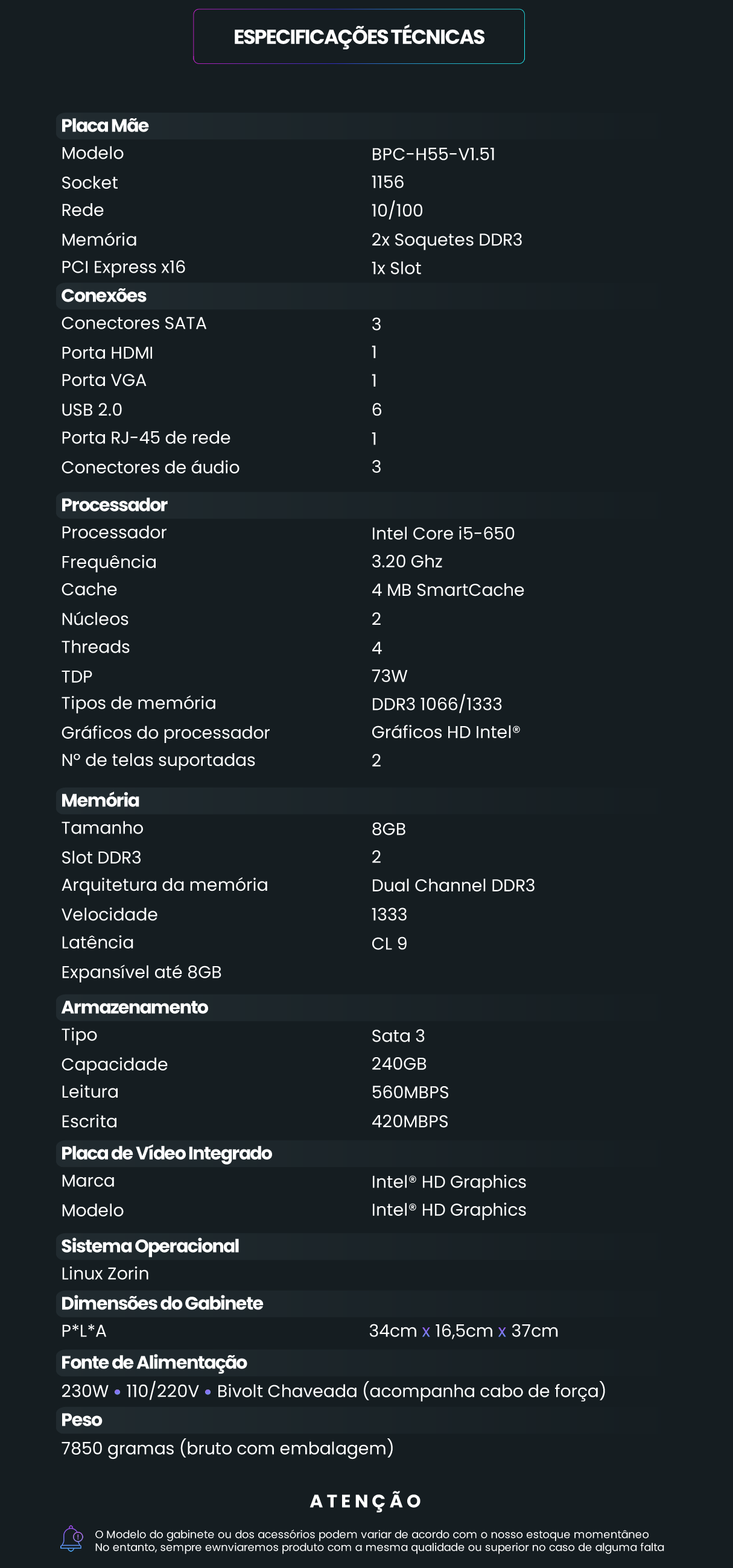This screenshot has height=1568, width=733.
Task: Select the Fonte de Alimentação header
Action: pyautogui.click(x=154, y=1362)
